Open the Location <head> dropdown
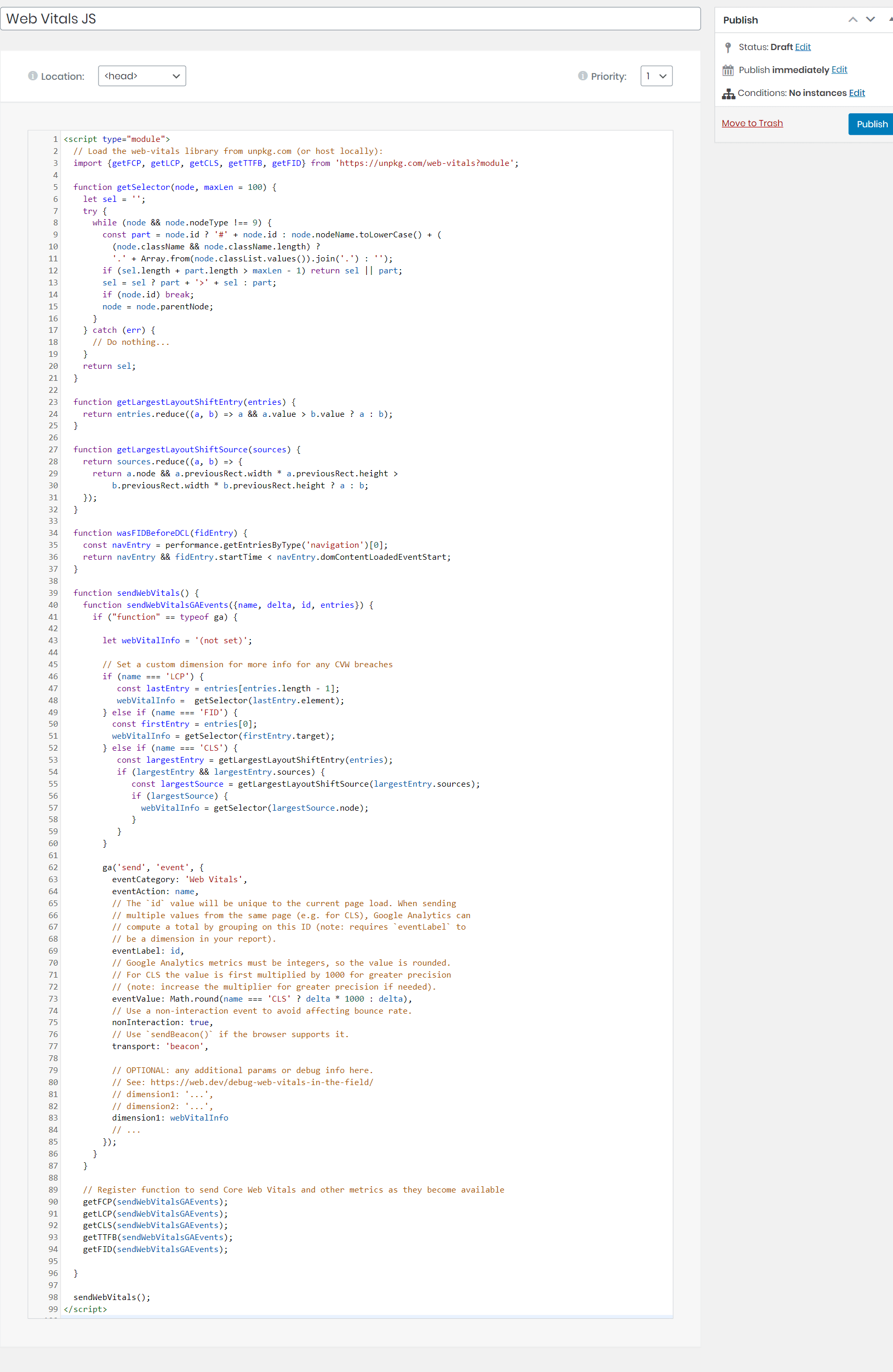The height and width of the screenshot is (1372, 893). click(142, 76)
